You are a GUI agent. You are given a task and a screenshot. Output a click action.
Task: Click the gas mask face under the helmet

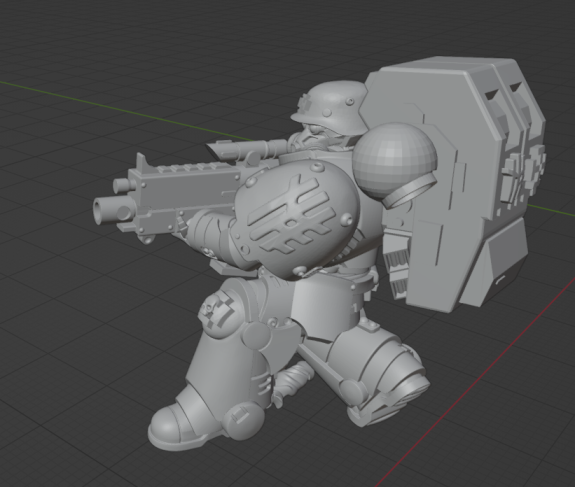pyautogui.click(x=317, y=138)
